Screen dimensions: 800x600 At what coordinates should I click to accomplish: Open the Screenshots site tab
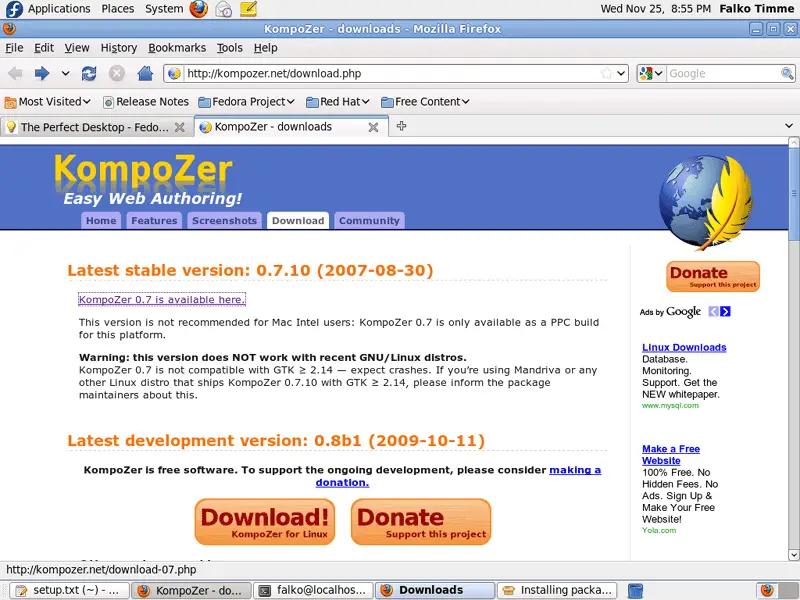pos(224,221)
